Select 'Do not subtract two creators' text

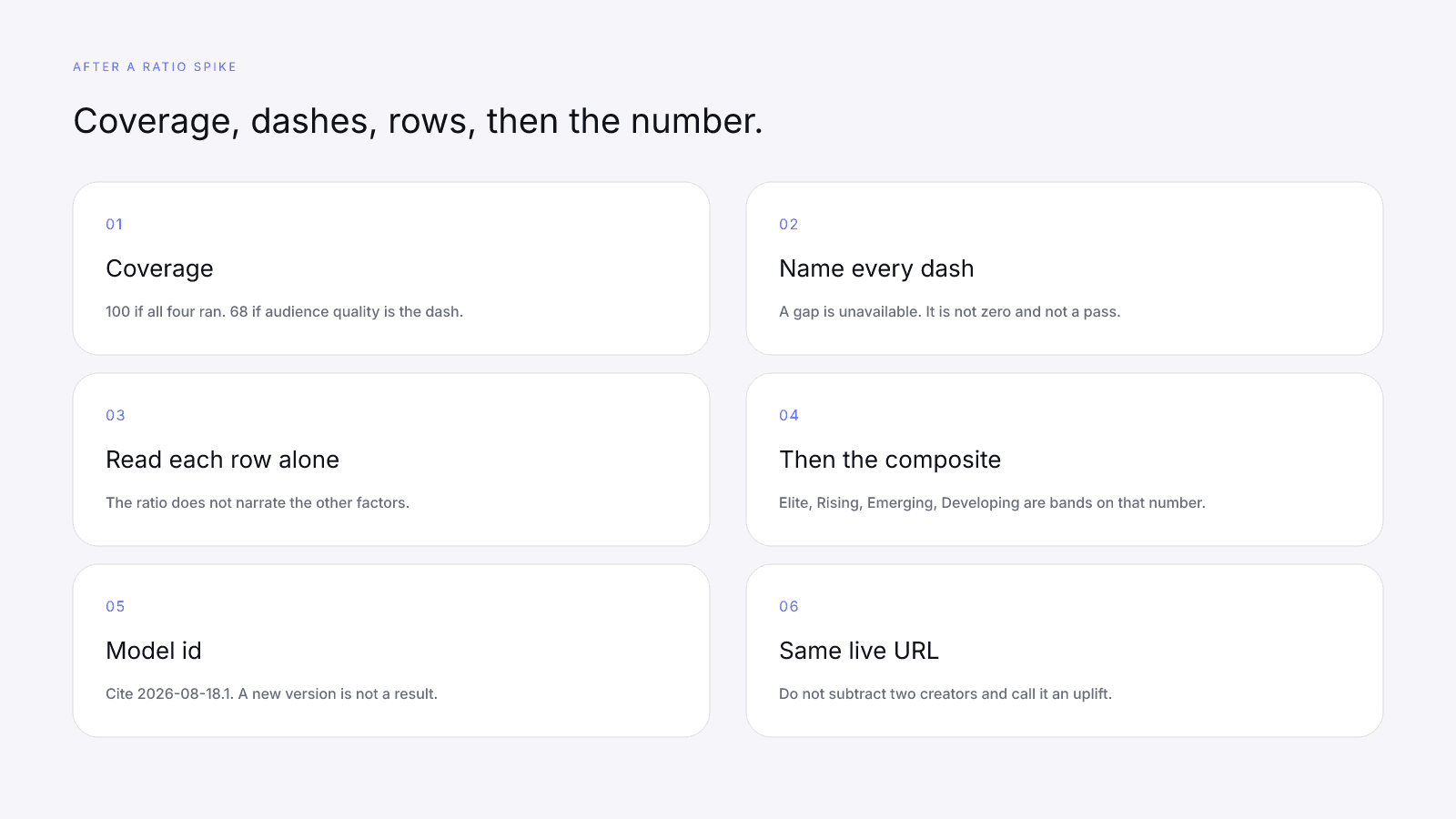(945, 693)
